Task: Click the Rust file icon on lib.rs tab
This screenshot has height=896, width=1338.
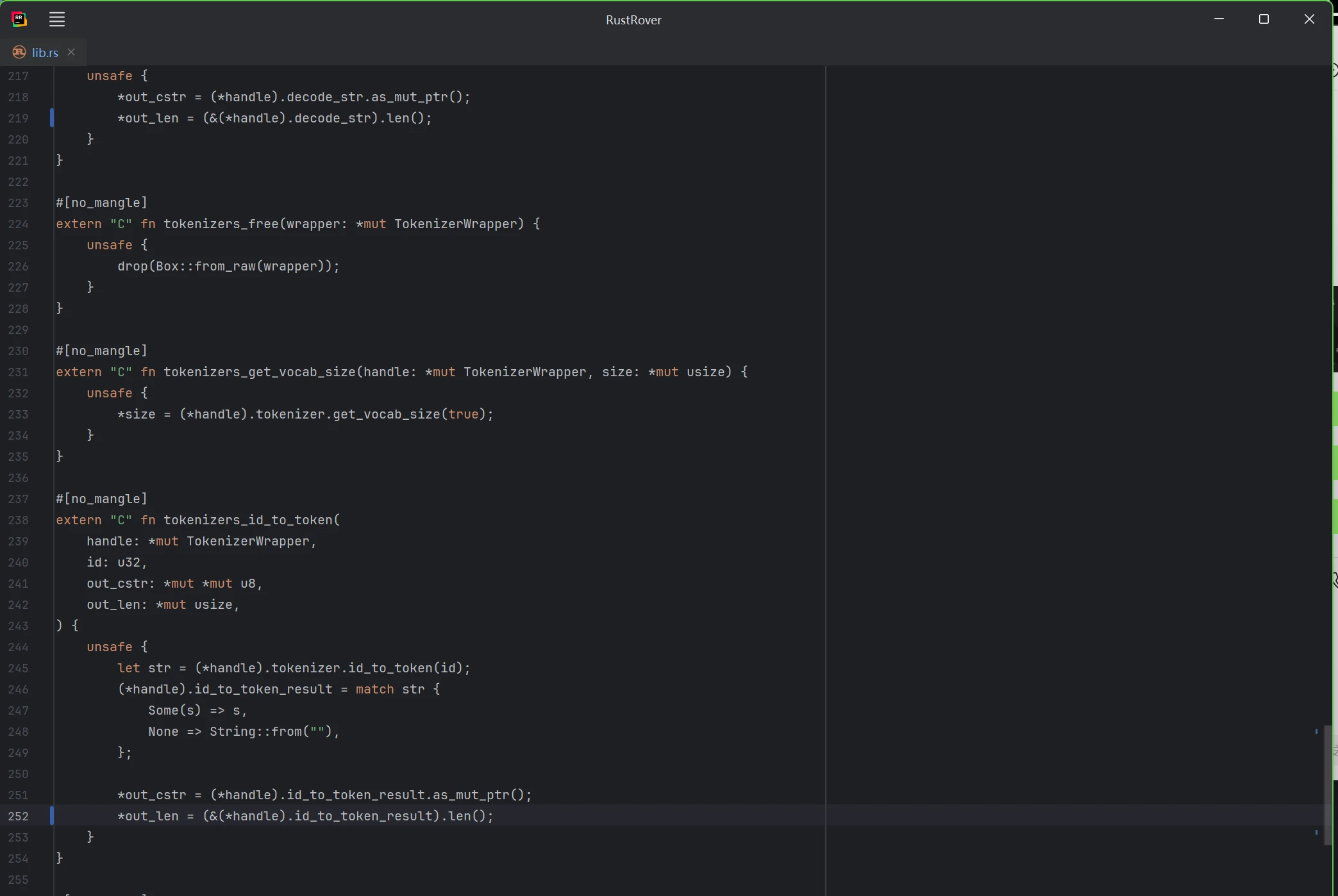Action: (19, 53)
